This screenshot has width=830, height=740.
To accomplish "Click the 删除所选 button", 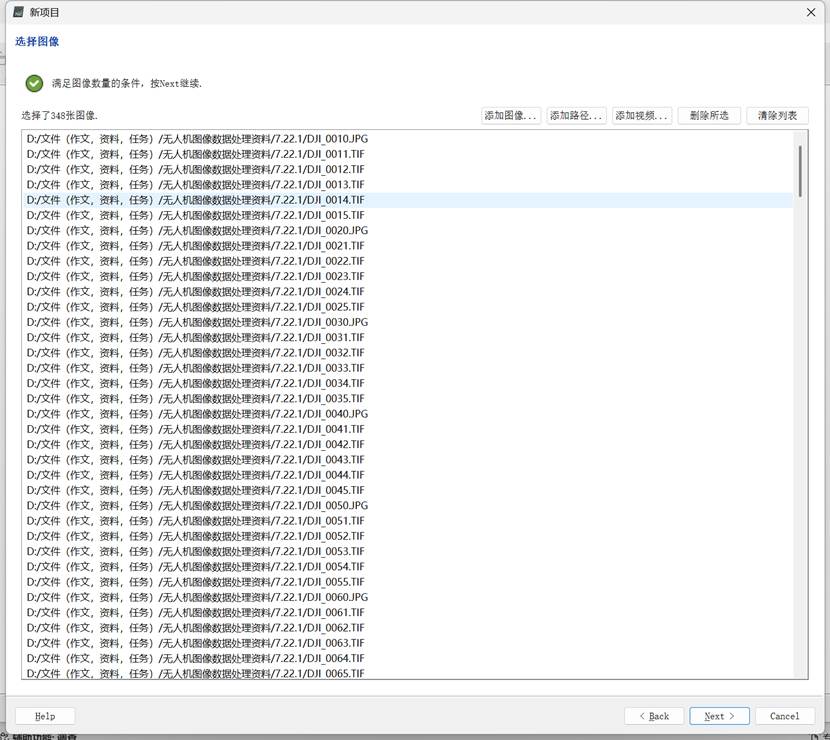I will pos(709,115).
